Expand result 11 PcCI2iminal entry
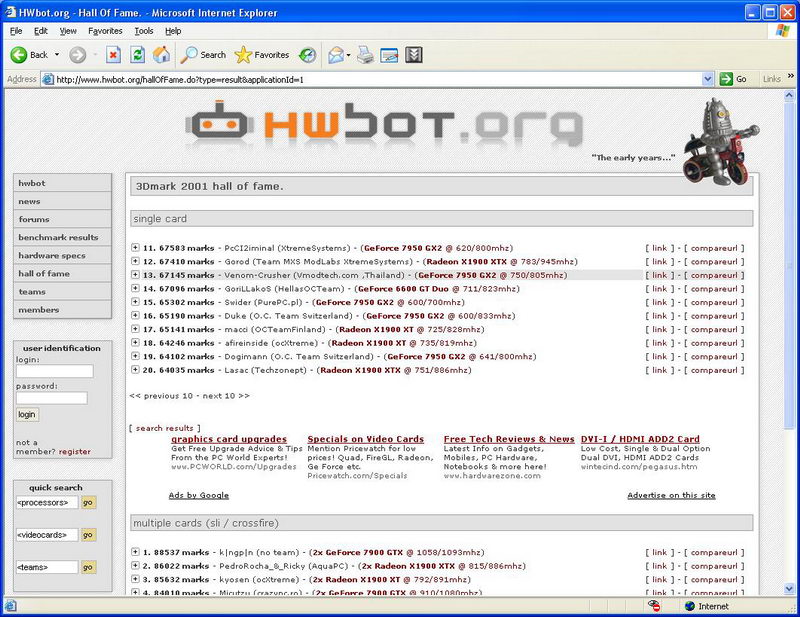The image size is (800, 617). point(135,248)
